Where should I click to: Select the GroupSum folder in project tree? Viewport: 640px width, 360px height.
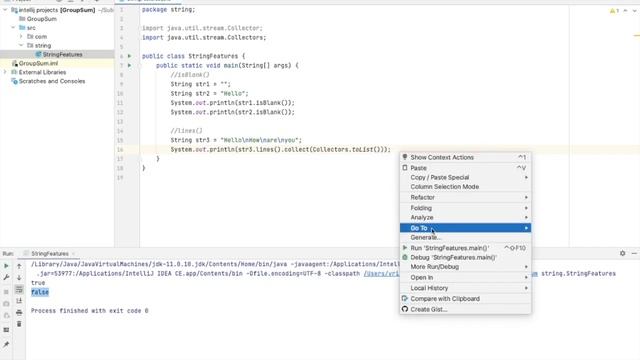(x=42, y=19)
